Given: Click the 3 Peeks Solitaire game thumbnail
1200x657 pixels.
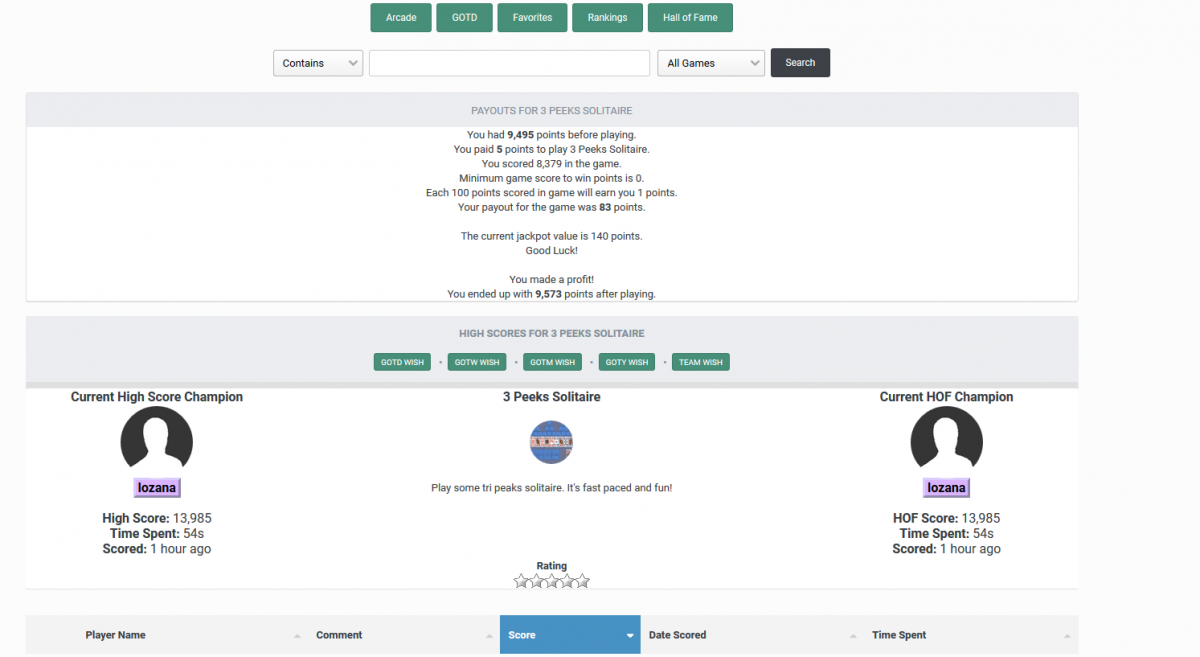Looking at the screenshot, I should pyautogui.click(x=551, y=442).
